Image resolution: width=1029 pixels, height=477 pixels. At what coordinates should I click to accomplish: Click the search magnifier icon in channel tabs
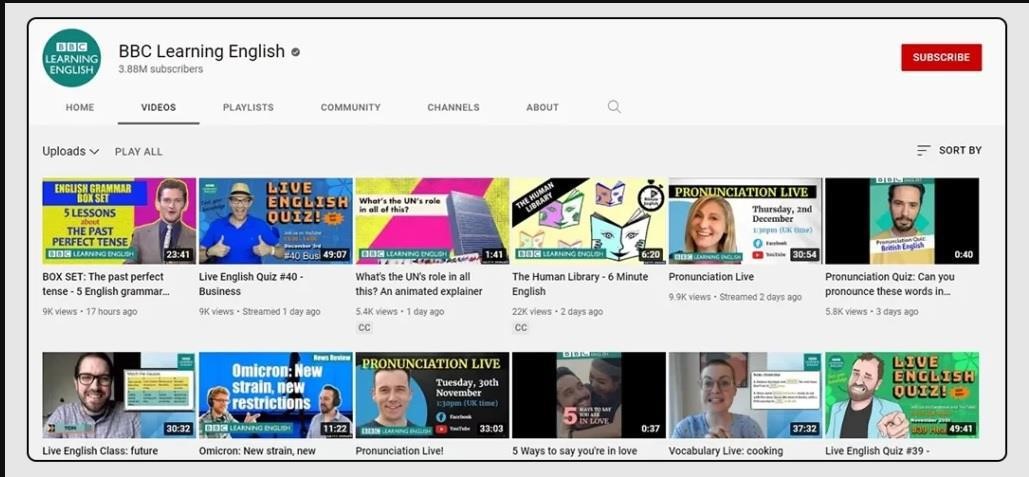point(614,107)
